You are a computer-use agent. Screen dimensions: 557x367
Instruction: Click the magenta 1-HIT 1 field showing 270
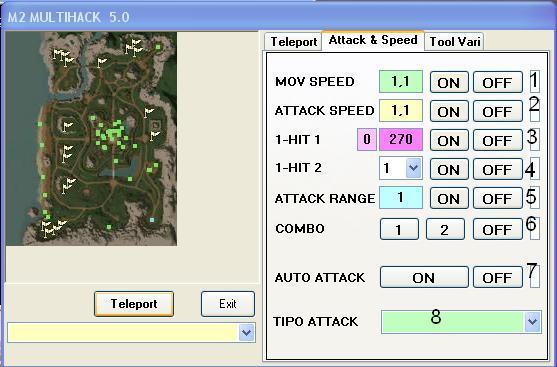click(401, 140)
